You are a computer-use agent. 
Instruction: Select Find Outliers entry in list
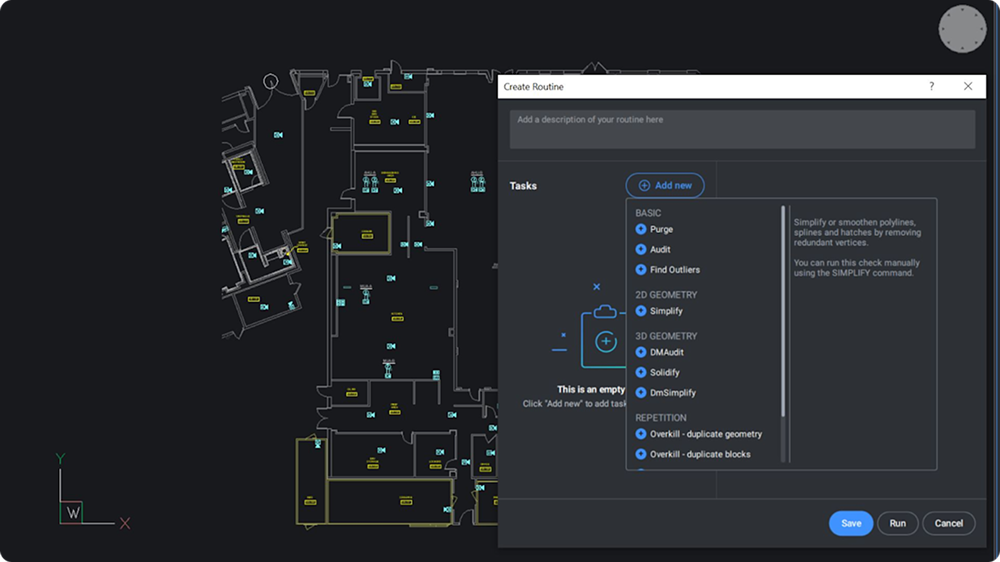(x=675, y=270)
